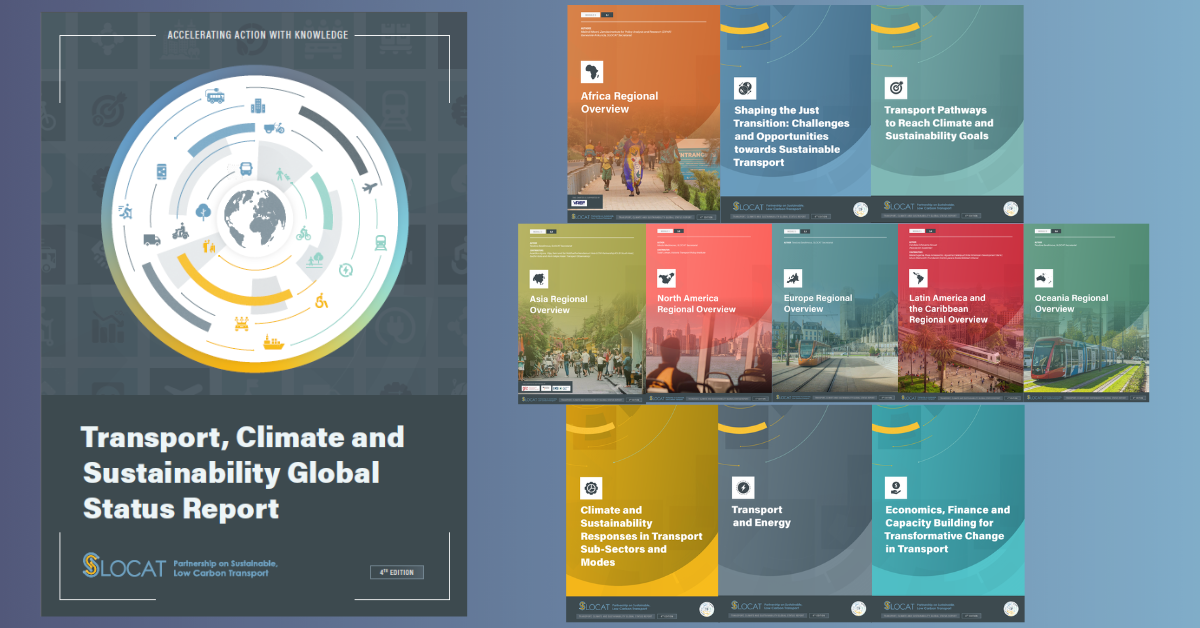Click the train icon in circular diagram
This screenshot has width=1200, height=628.
pos(381,241)
